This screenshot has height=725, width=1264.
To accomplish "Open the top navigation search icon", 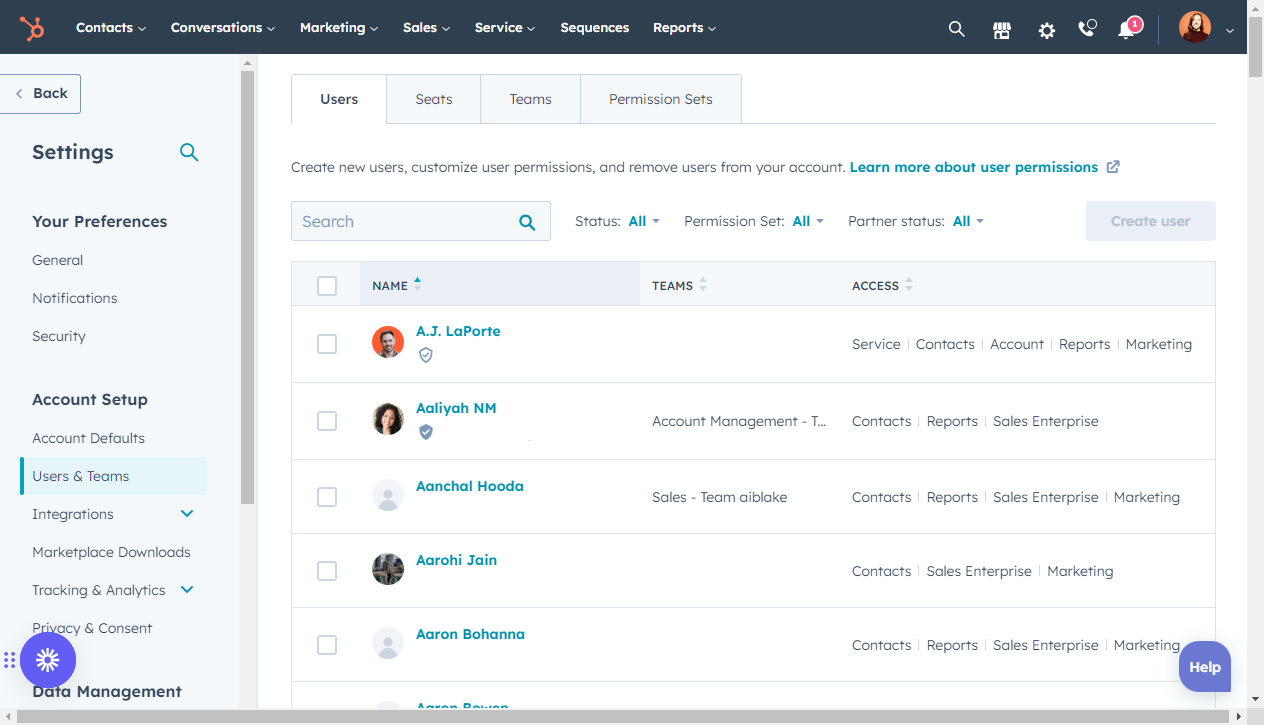I will point(957,29).
